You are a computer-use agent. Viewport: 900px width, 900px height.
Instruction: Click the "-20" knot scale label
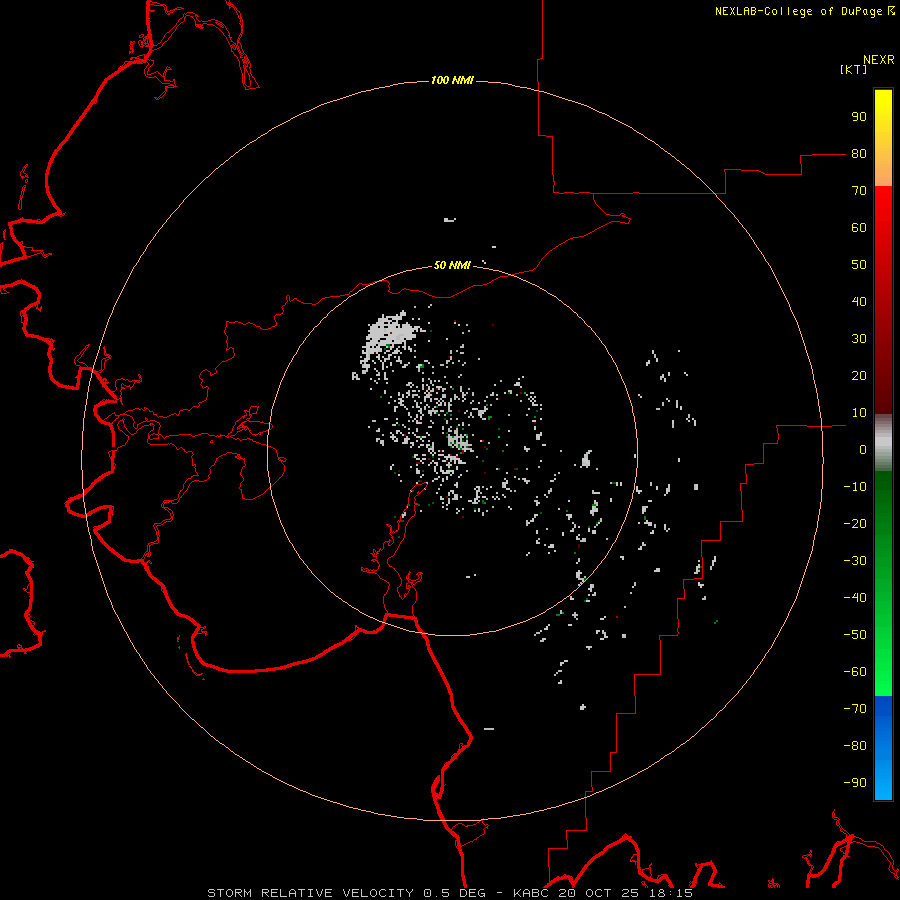(x=855, y=523)
